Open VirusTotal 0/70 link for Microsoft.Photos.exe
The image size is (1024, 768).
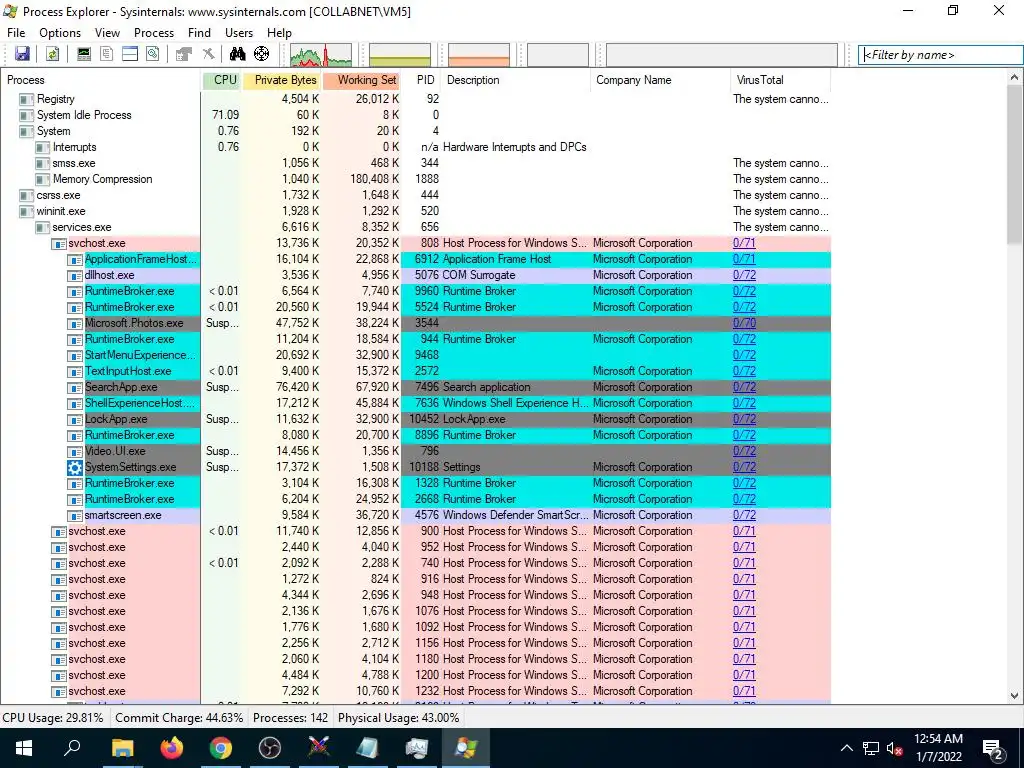[x=744, y=323]
